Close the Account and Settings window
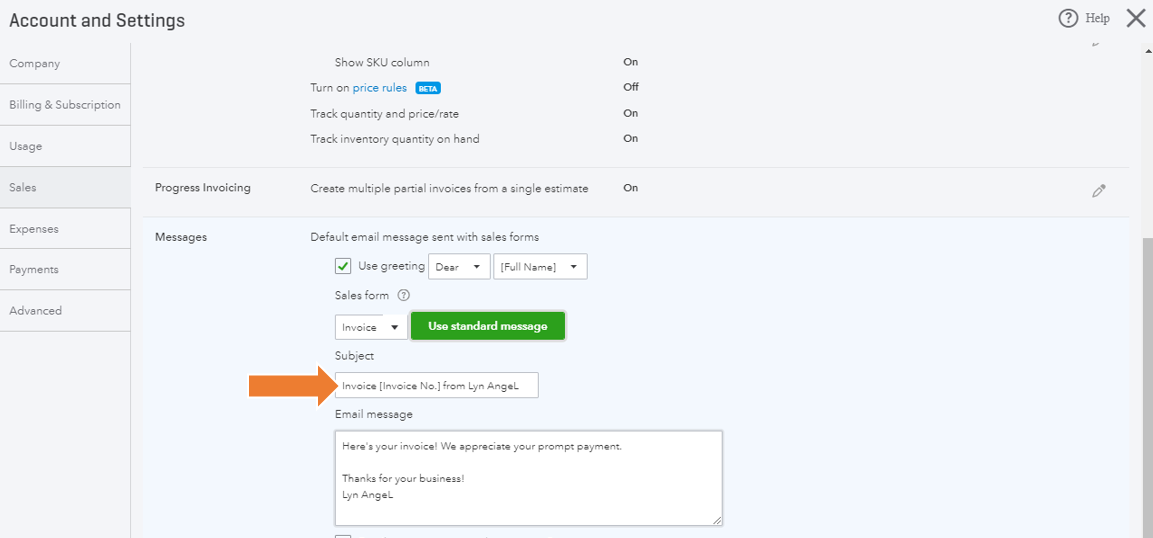1153x538 pixels. [x=1135, y=18]
